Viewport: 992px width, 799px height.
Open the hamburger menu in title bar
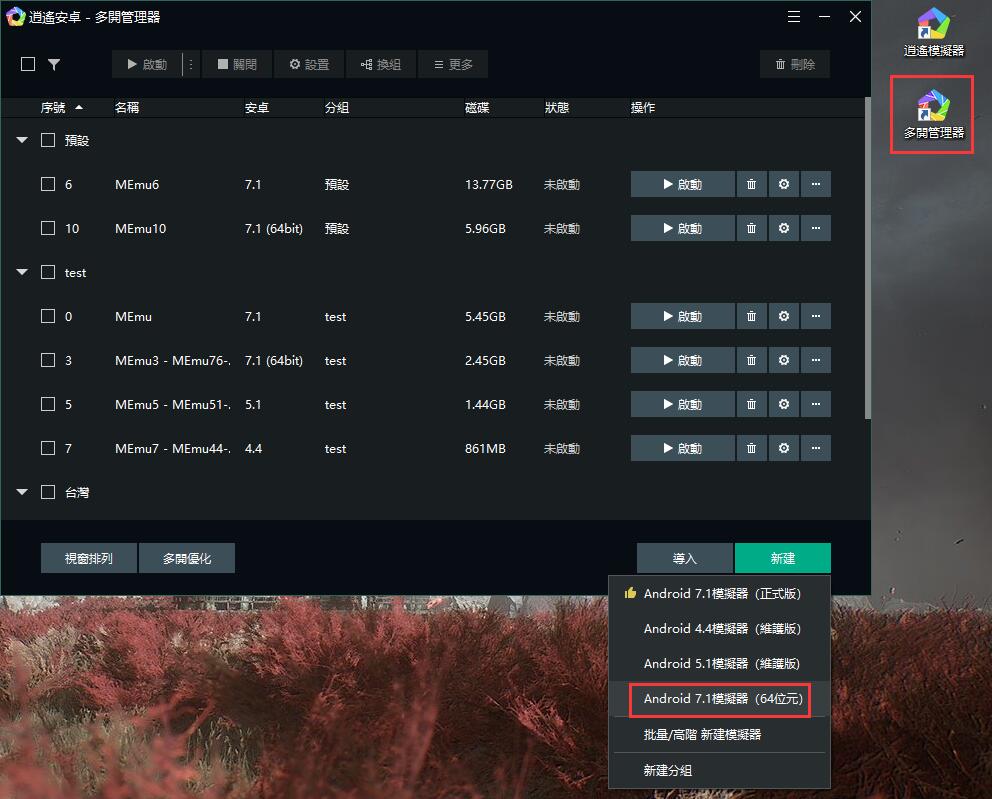click(x=794, y=17)
